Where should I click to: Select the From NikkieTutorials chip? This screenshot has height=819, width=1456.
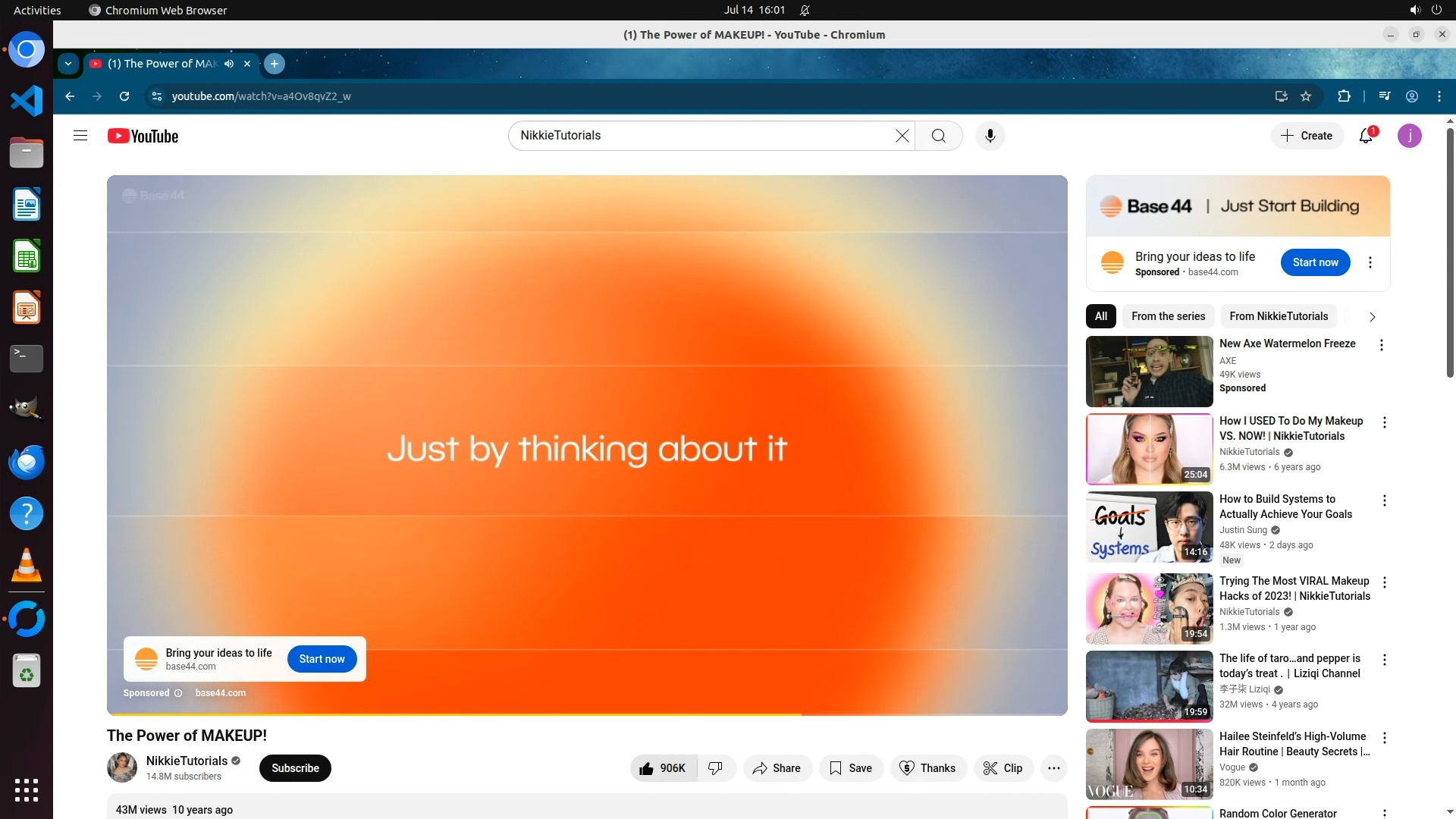1279,316
